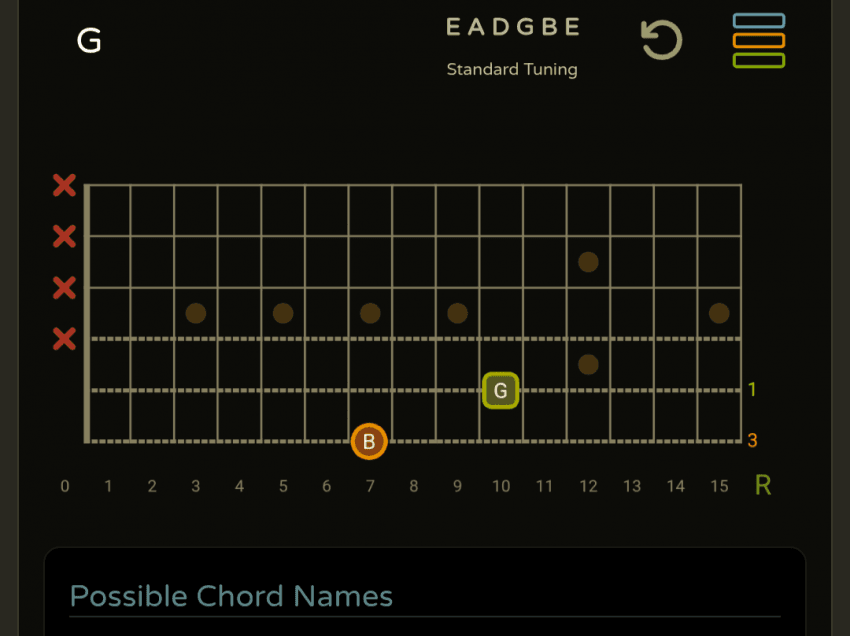
Task: Toggle the top muted string X
Action: point(64,185)
